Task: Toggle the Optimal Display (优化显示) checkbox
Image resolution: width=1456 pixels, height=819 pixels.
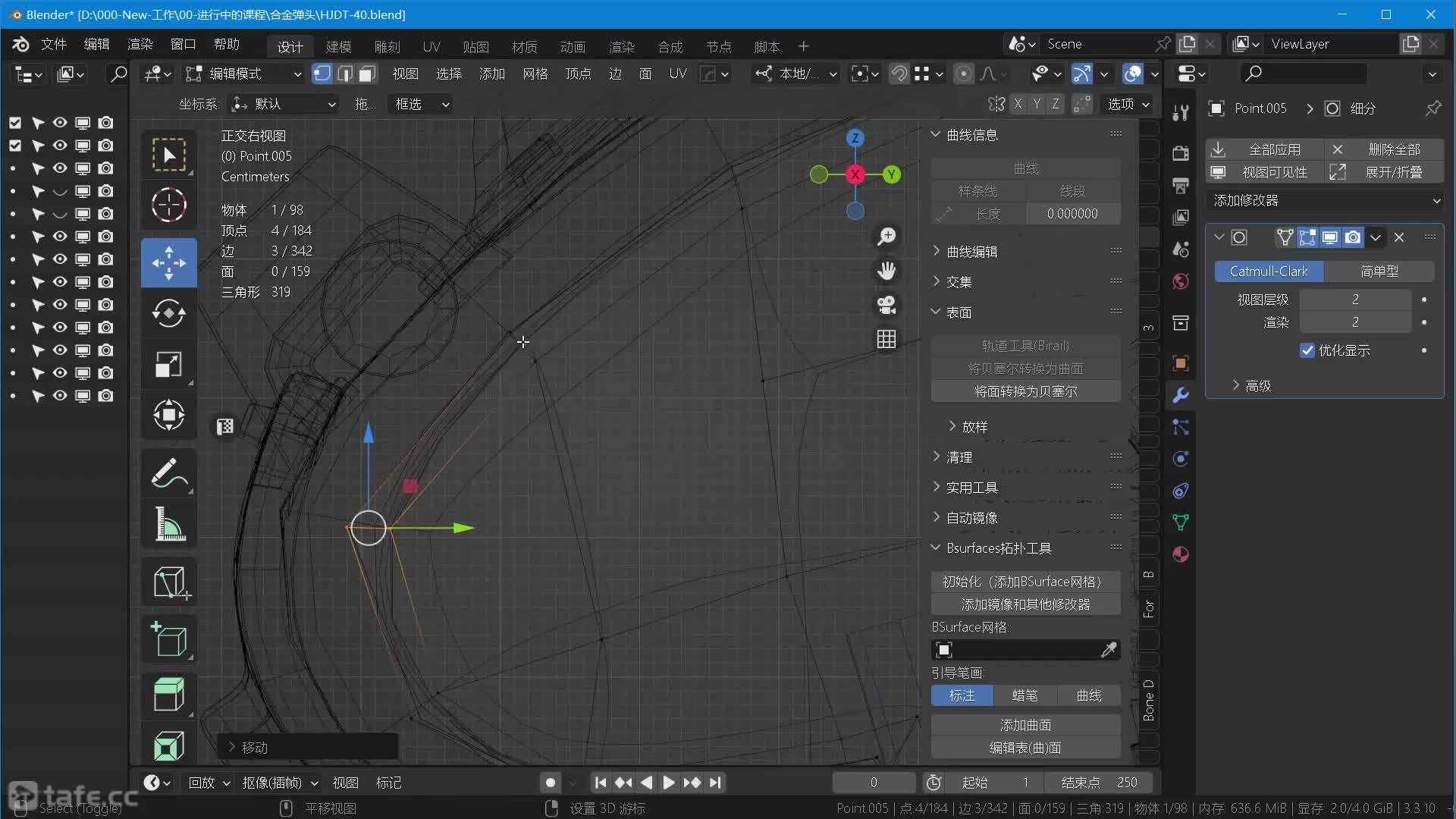Action: tap(1307, 350)
